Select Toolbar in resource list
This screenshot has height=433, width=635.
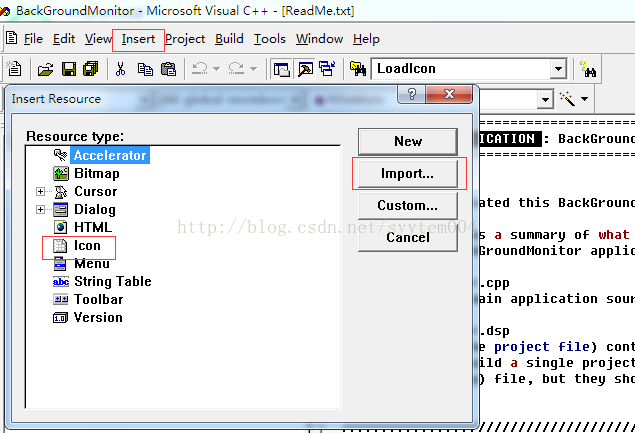(x=98, y=300)
